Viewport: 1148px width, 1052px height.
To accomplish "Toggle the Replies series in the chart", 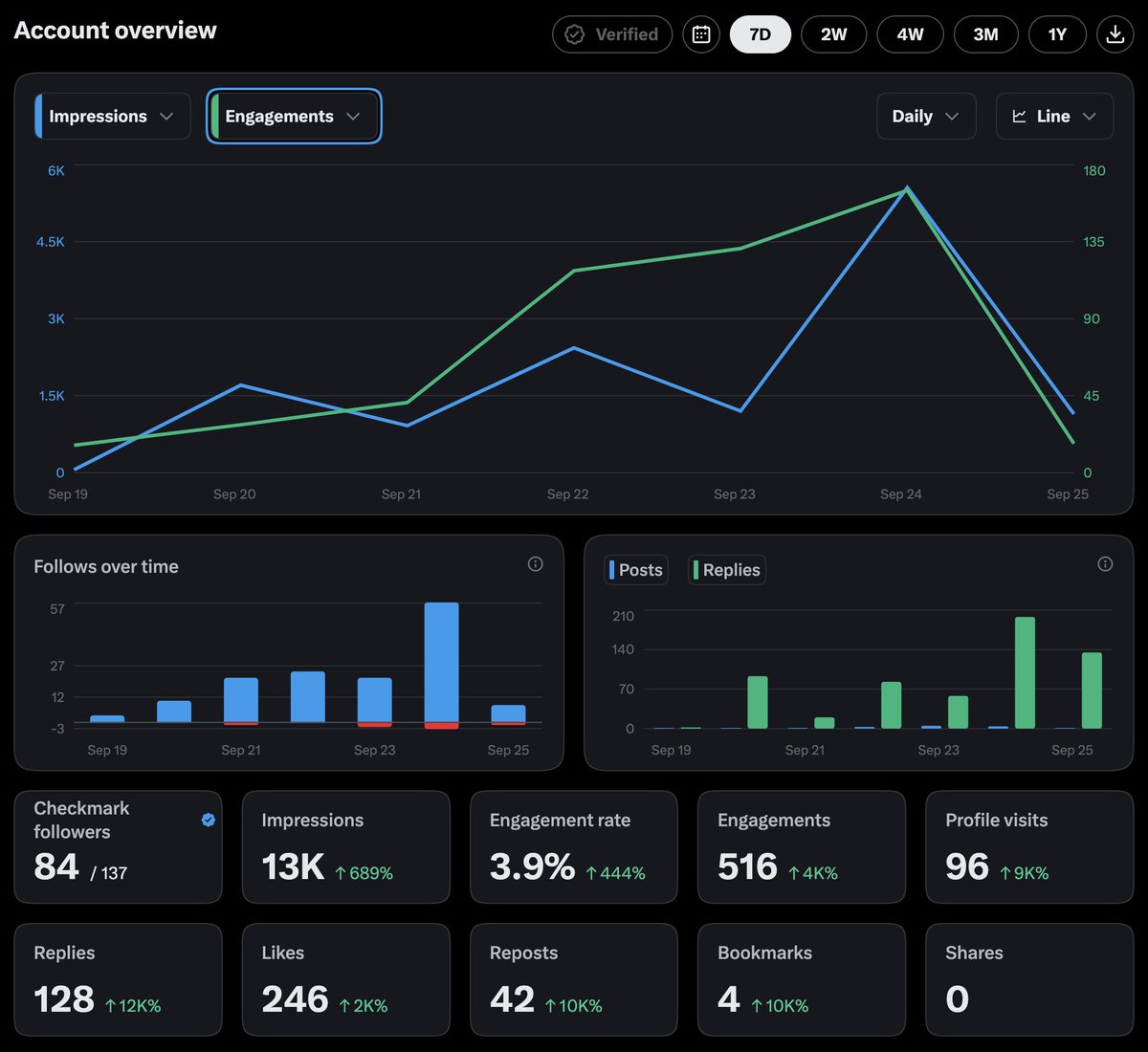I will pos(727,570).
